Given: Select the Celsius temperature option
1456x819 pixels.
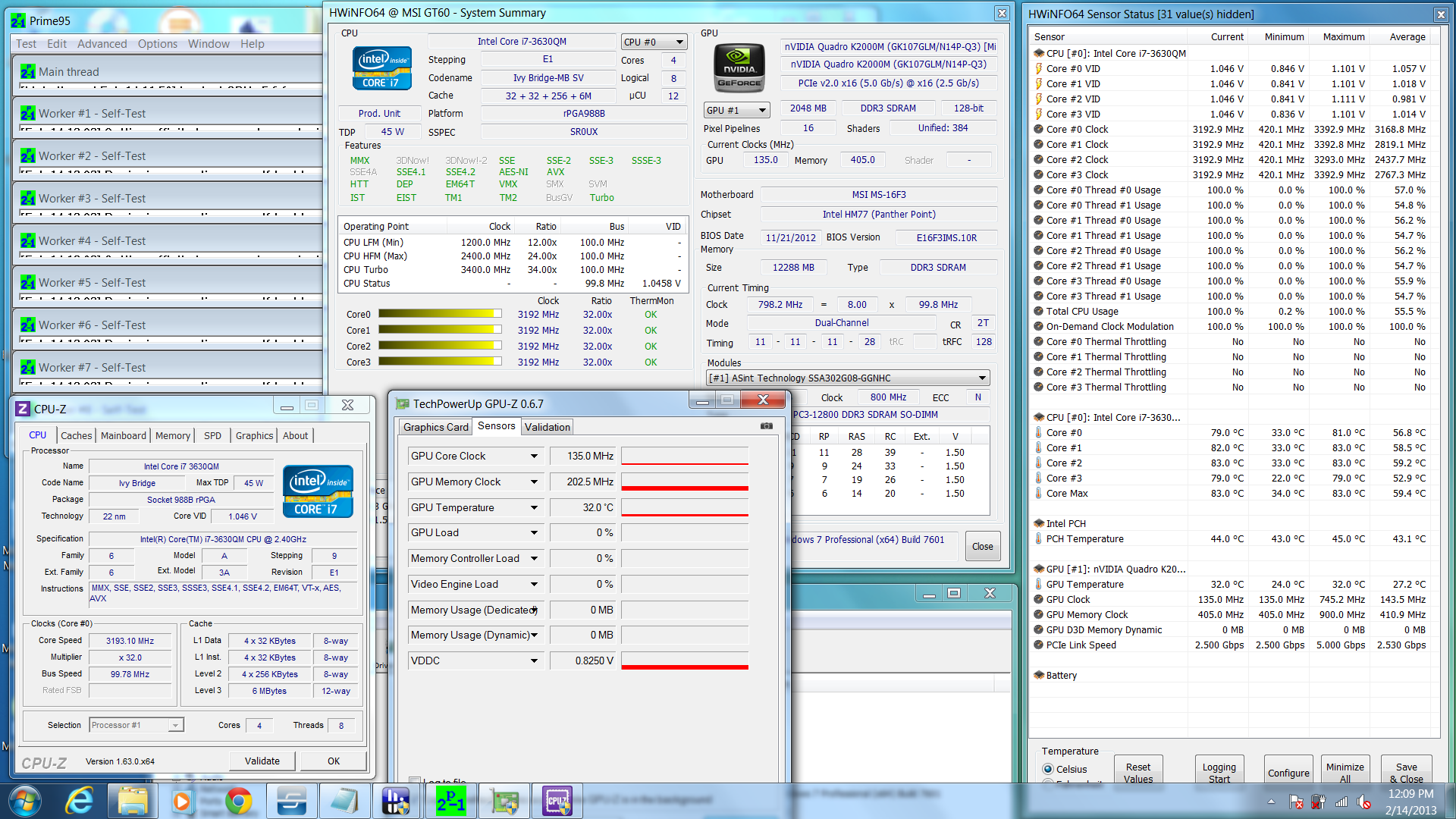Looking at the screenshot, I should [x=1049, y=769].
